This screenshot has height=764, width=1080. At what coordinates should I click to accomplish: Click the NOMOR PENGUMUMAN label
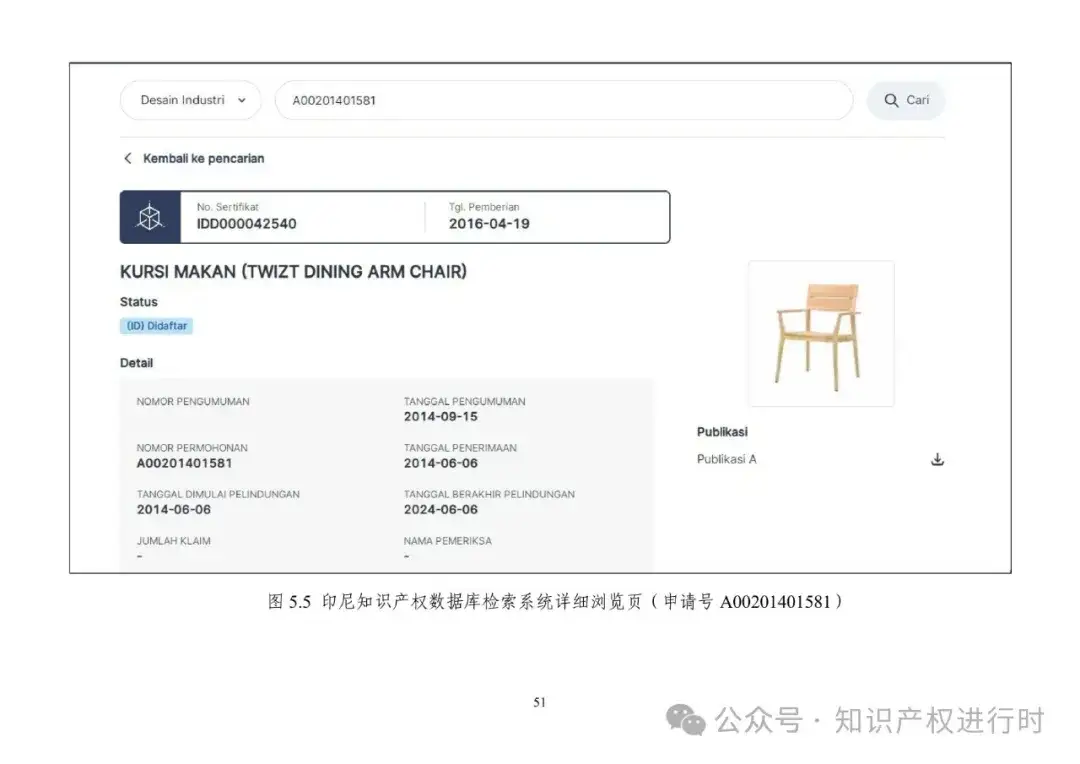[x=193, y=402]
